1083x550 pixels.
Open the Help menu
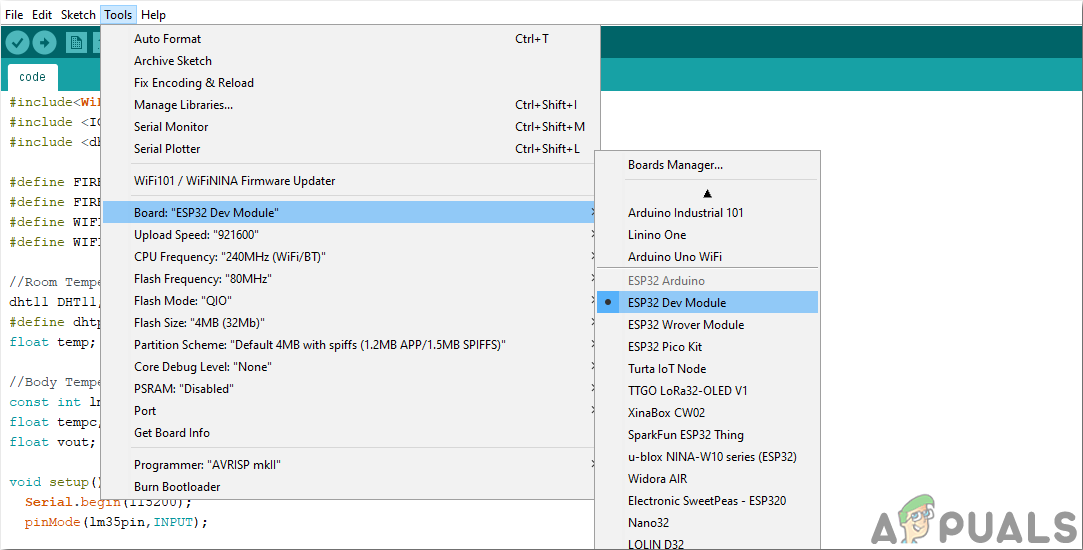point(153,15)
